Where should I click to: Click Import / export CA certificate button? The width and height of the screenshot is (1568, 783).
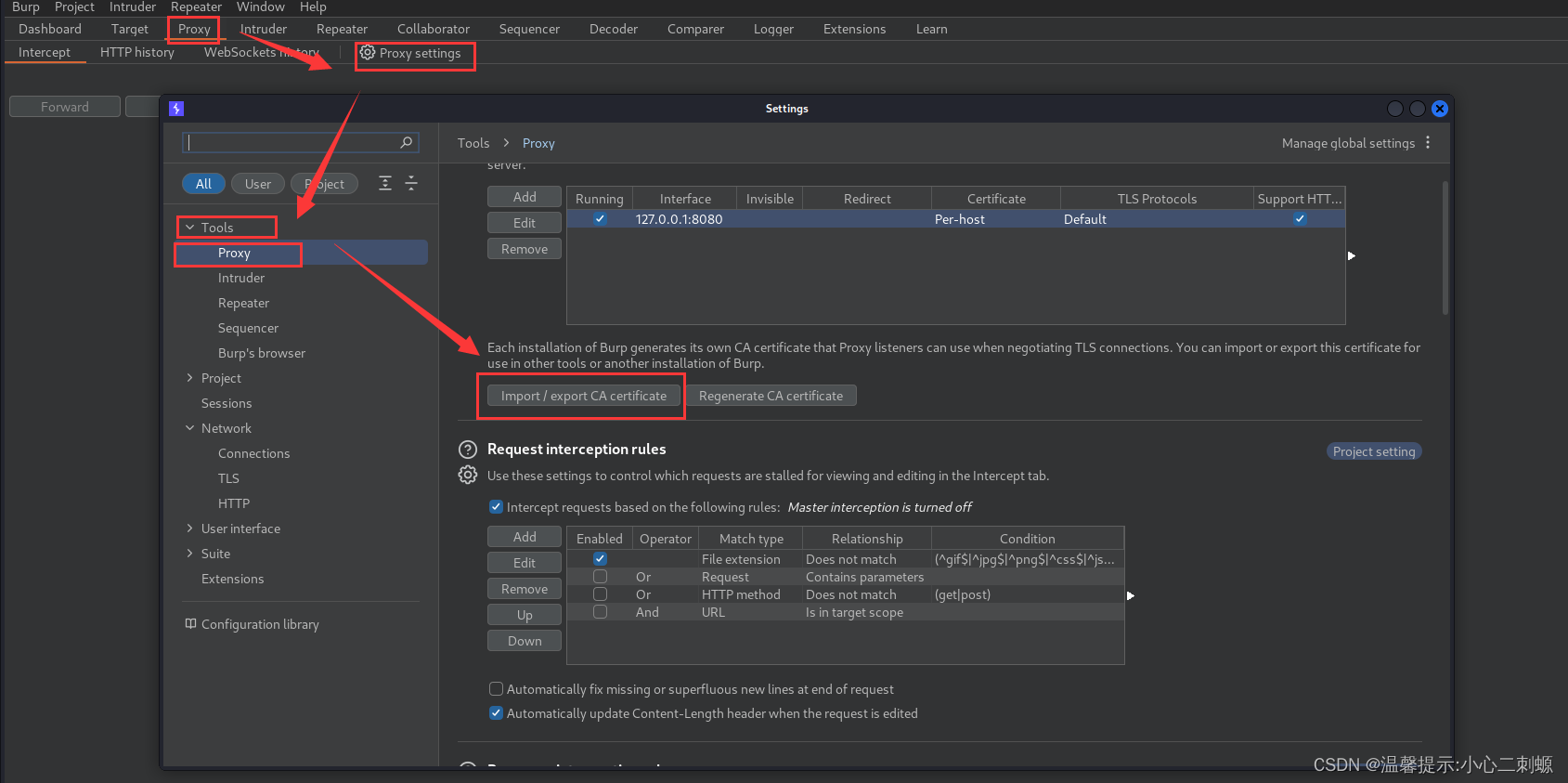click(x=584, y=396)
